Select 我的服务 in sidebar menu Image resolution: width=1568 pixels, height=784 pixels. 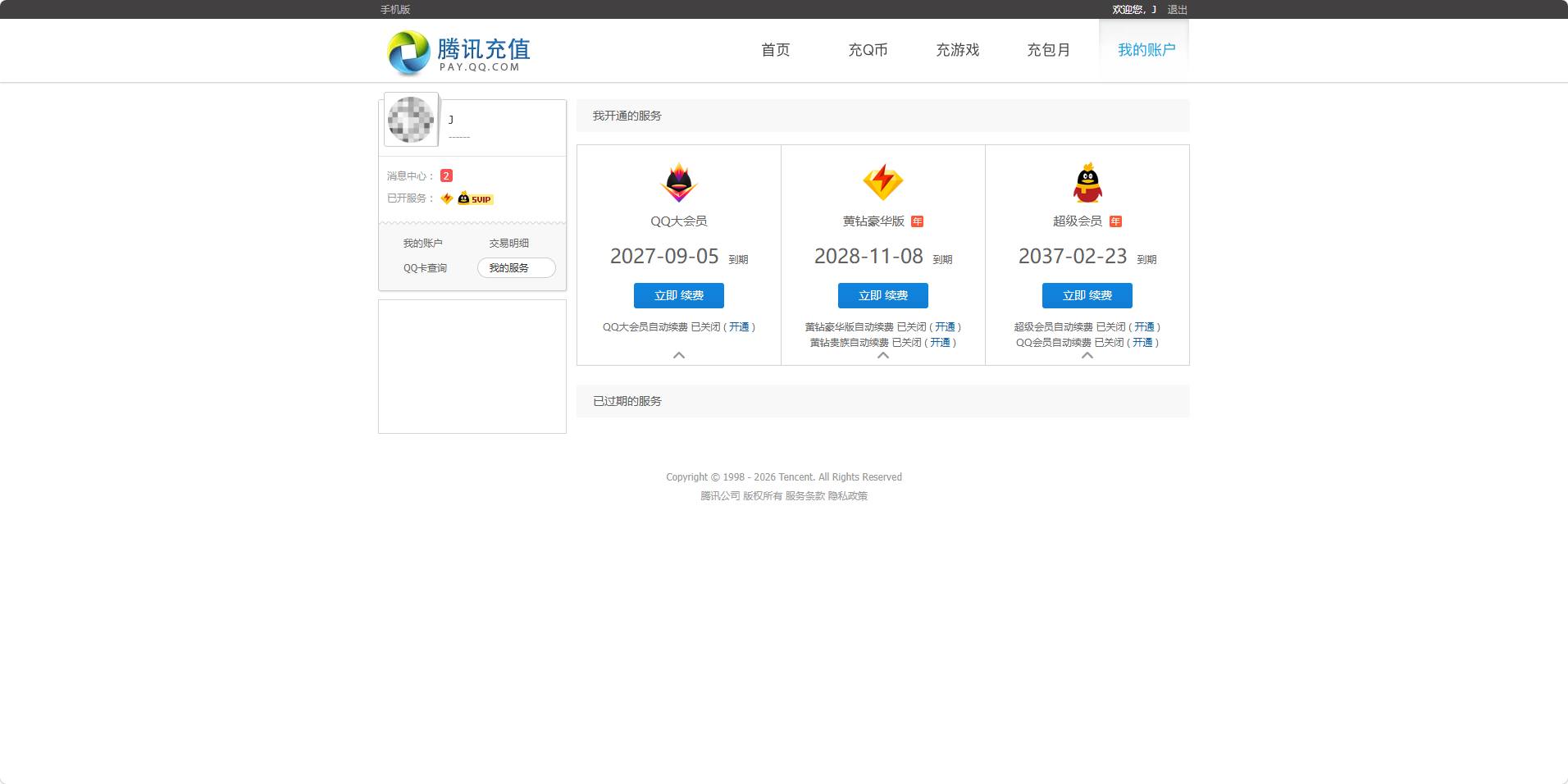(x=517, y=268)
